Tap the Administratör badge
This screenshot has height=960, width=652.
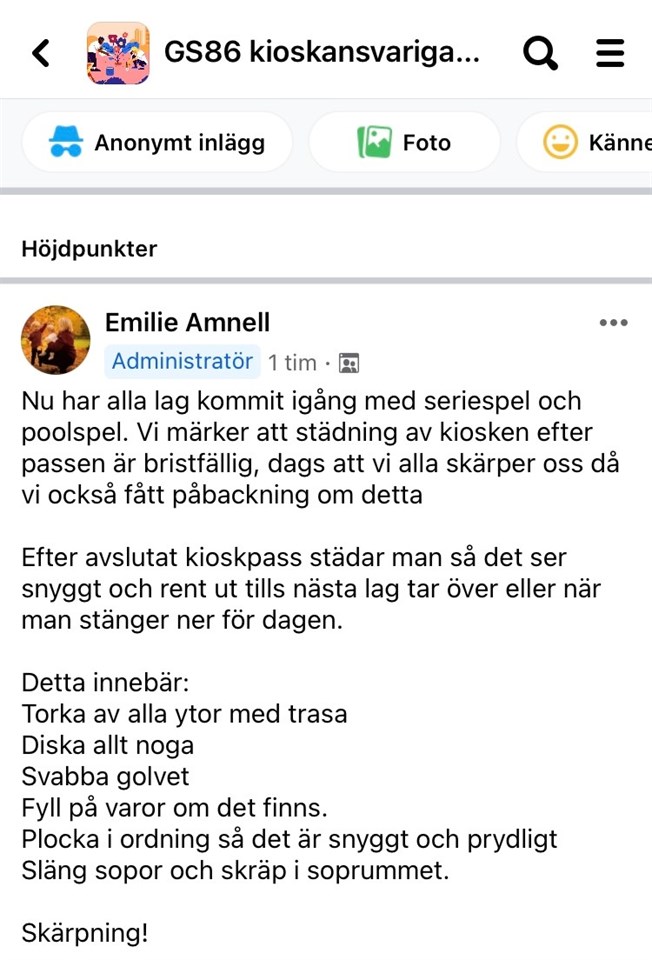click(183, 361)
